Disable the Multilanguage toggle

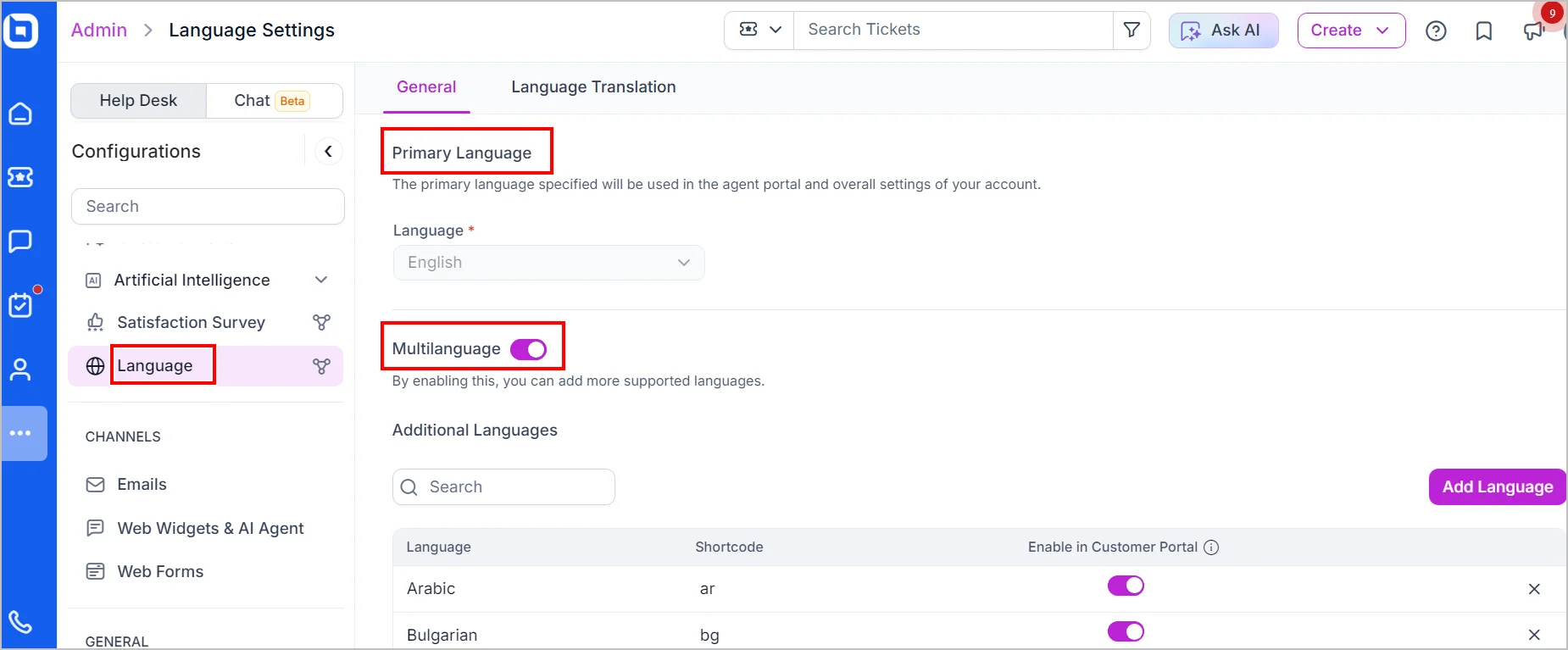point(528,349)
